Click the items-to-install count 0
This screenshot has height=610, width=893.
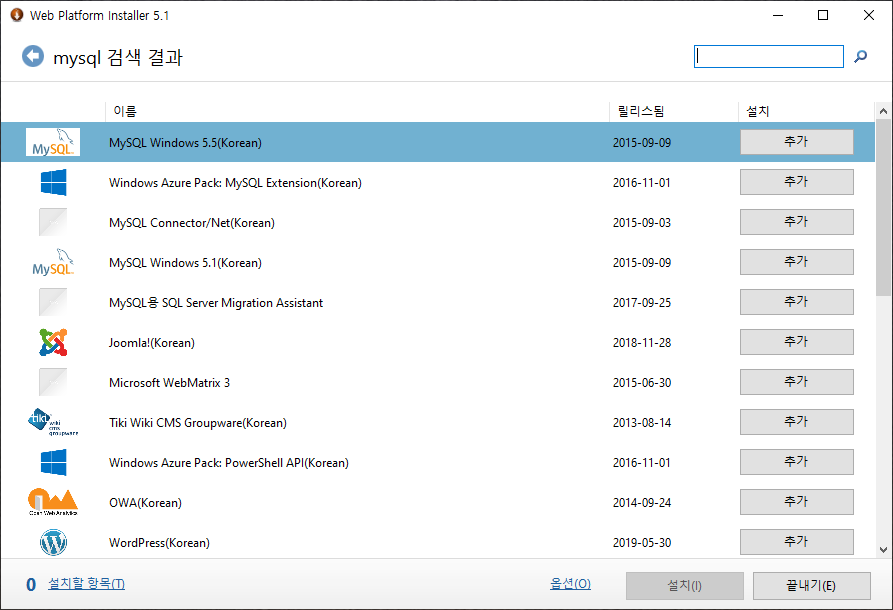coord(31,584)
